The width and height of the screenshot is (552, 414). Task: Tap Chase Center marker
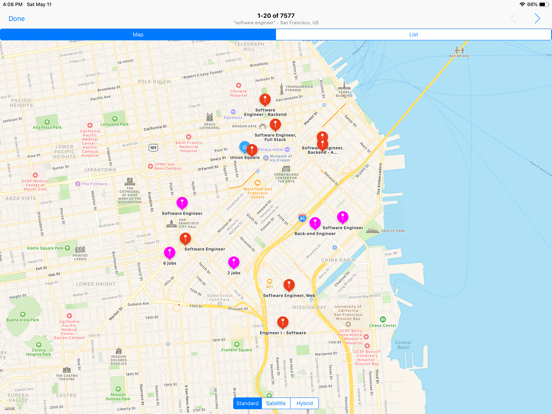click(383, 320)
